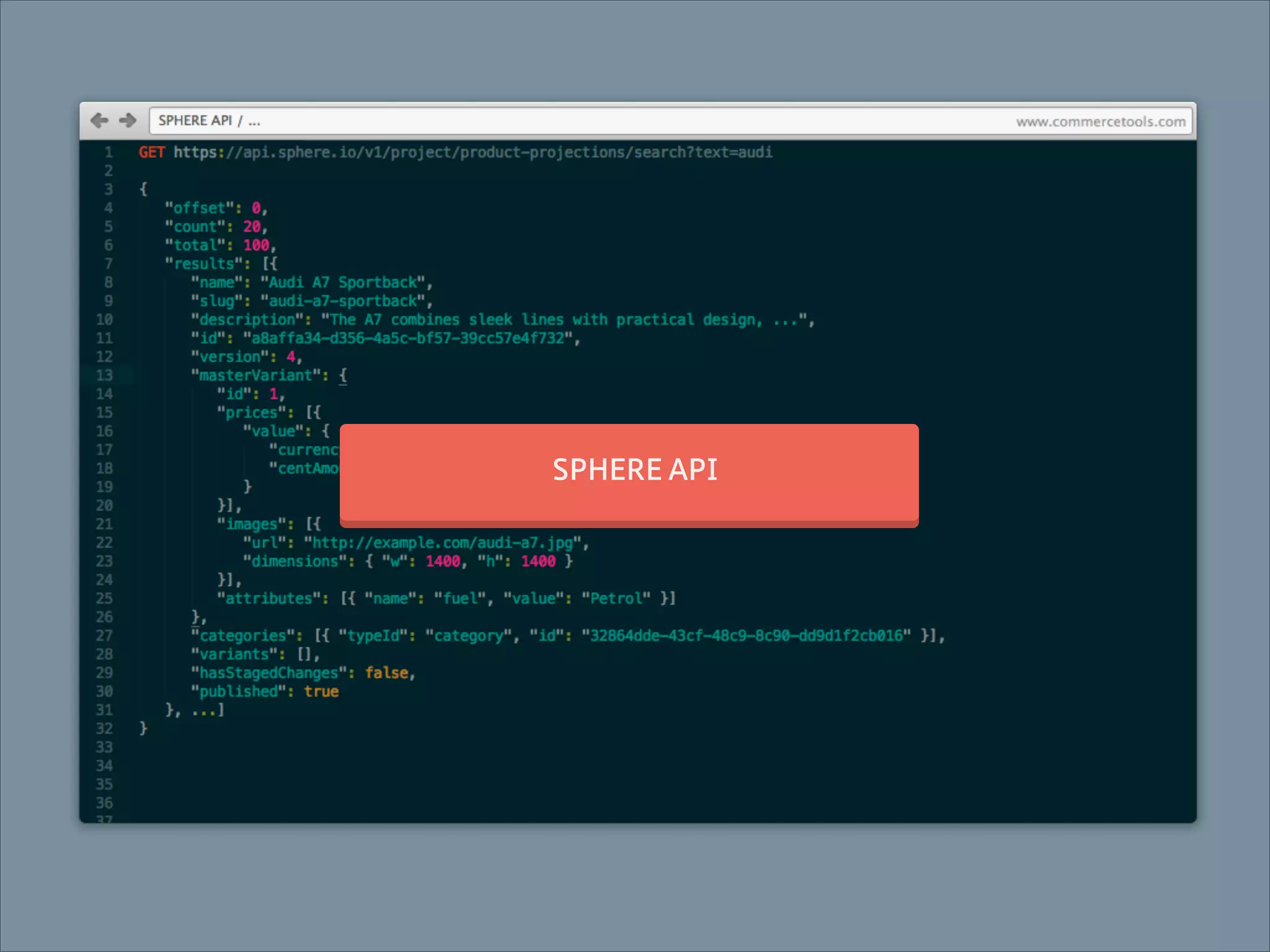Click the "attributes" fuel Petrol line

point(446,598)
